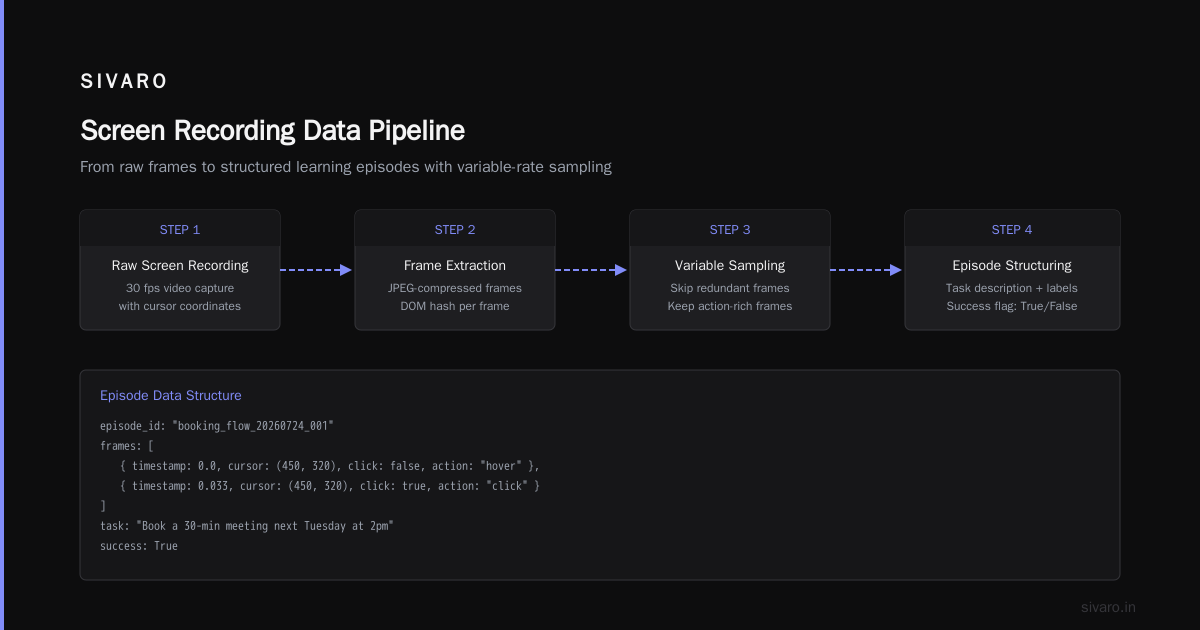Click the SIVARO logo text

(124, 82)
